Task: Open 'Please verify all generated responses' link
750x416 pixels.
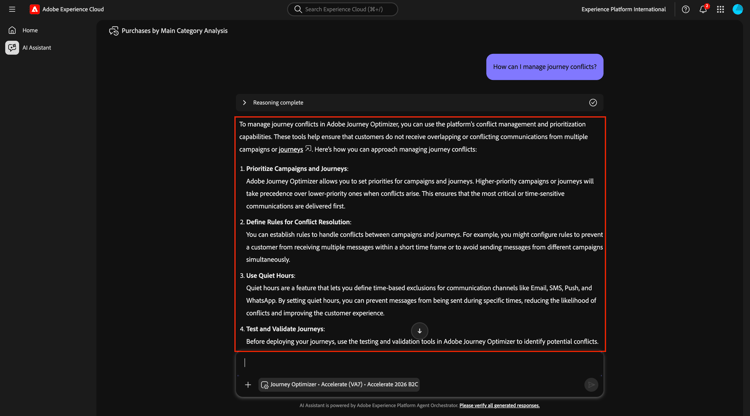Action: click(499, 405)
